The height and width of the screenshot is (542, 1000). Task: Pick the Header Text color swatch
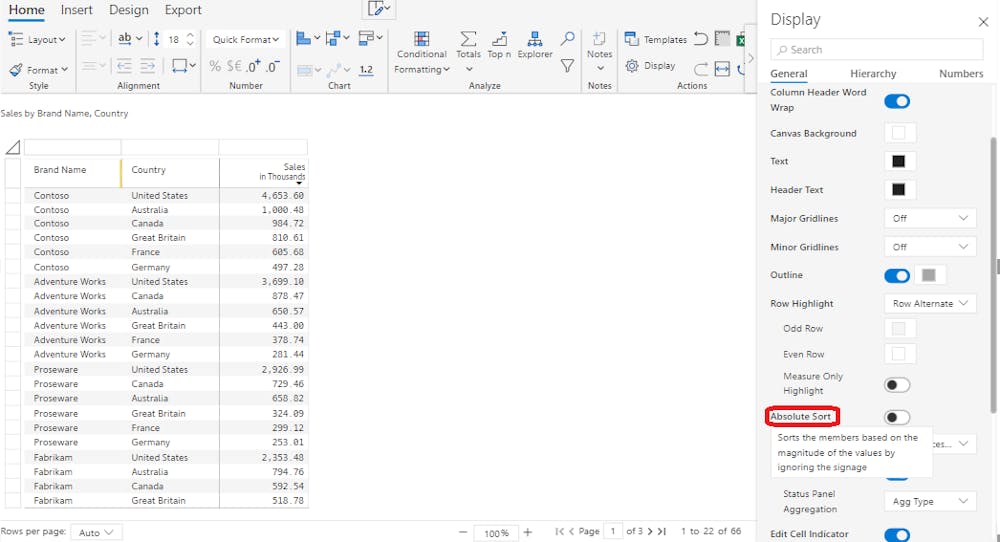click(899, 189)
